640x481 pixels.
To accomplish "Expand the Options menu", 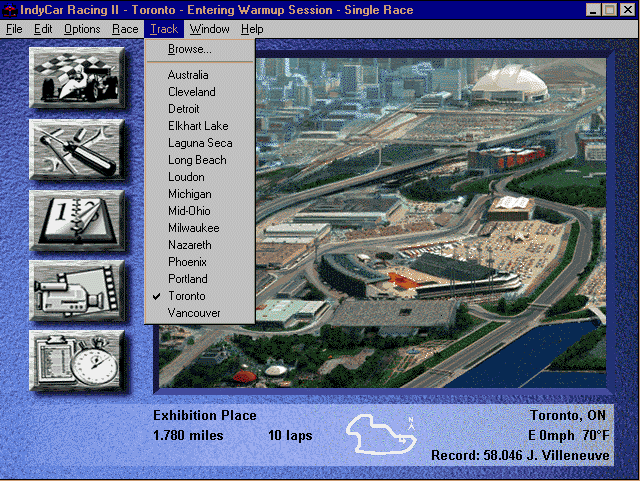I will click(x=82, y=29).
